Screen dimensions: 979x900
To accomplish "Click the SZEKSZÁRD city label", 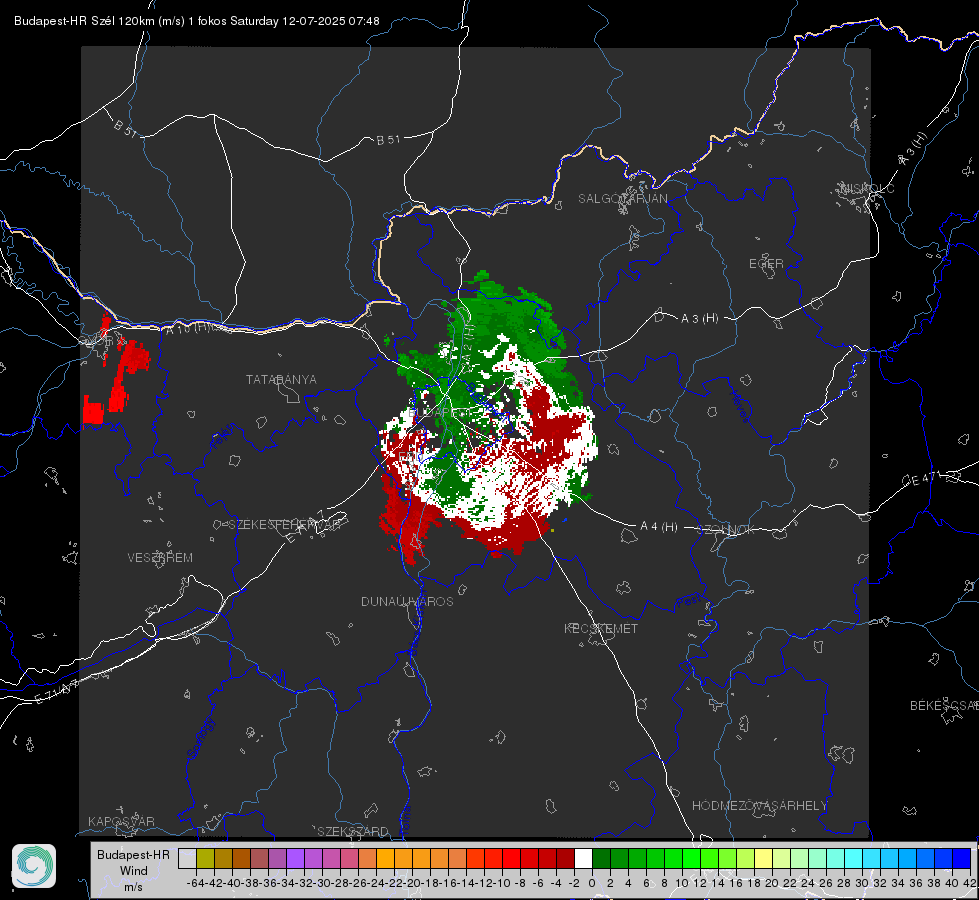I will 353,831.
